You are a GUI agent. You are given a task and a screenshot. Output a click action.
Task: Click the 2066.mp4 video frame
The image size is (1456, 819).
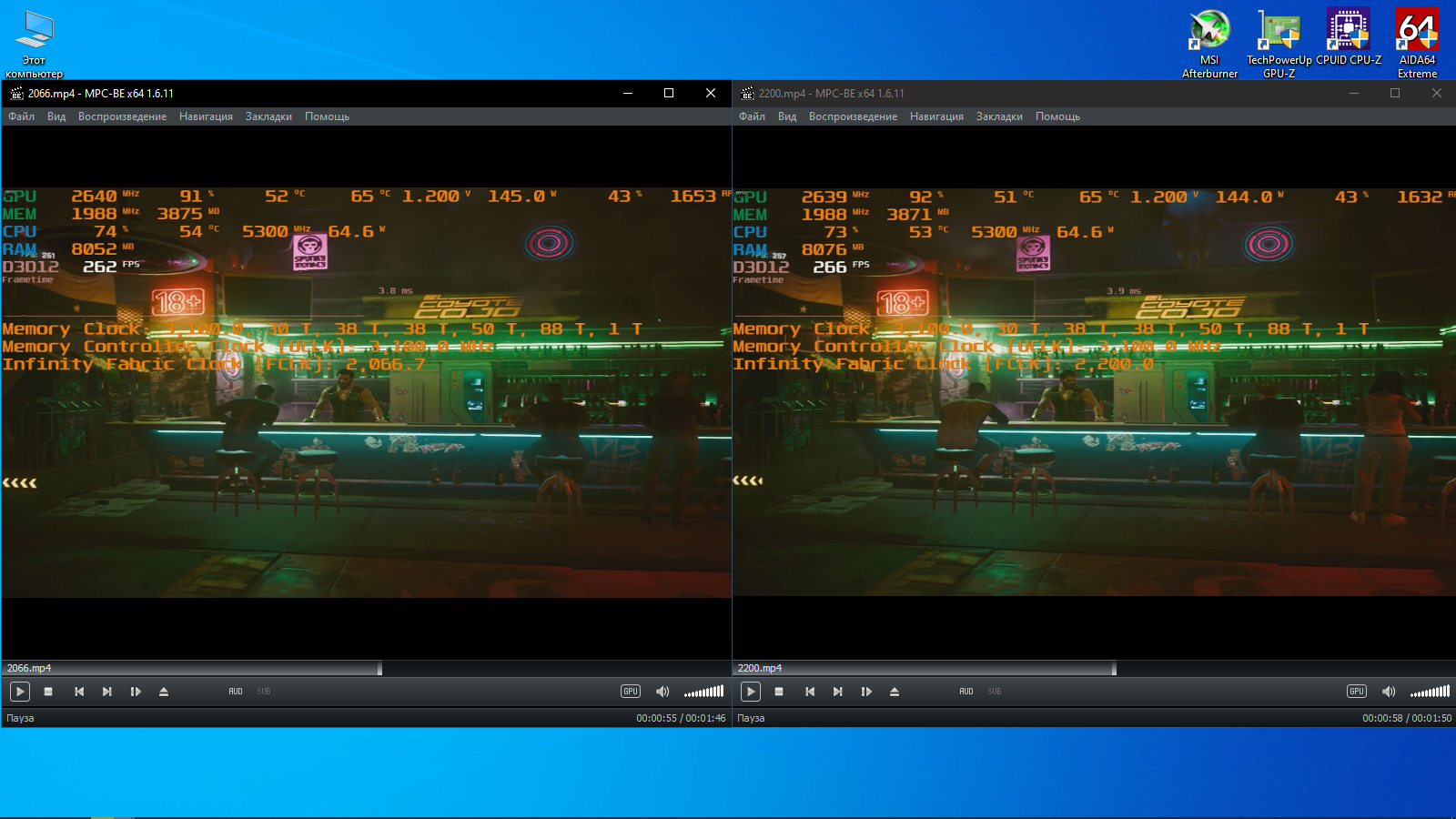[367, 392]
